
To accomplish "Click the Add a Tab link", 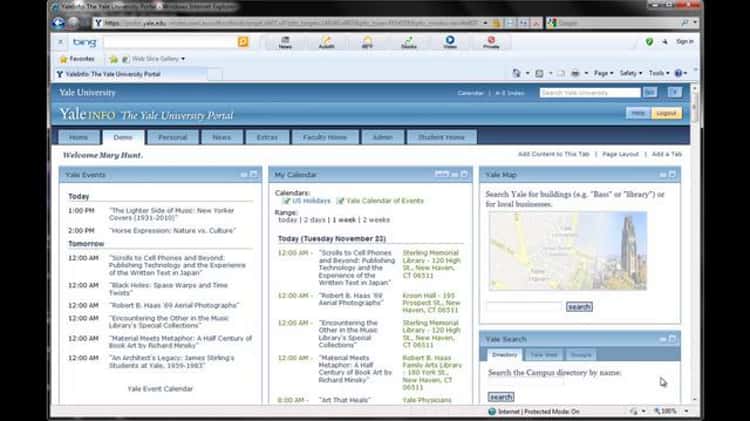I will tap(667, 154).
